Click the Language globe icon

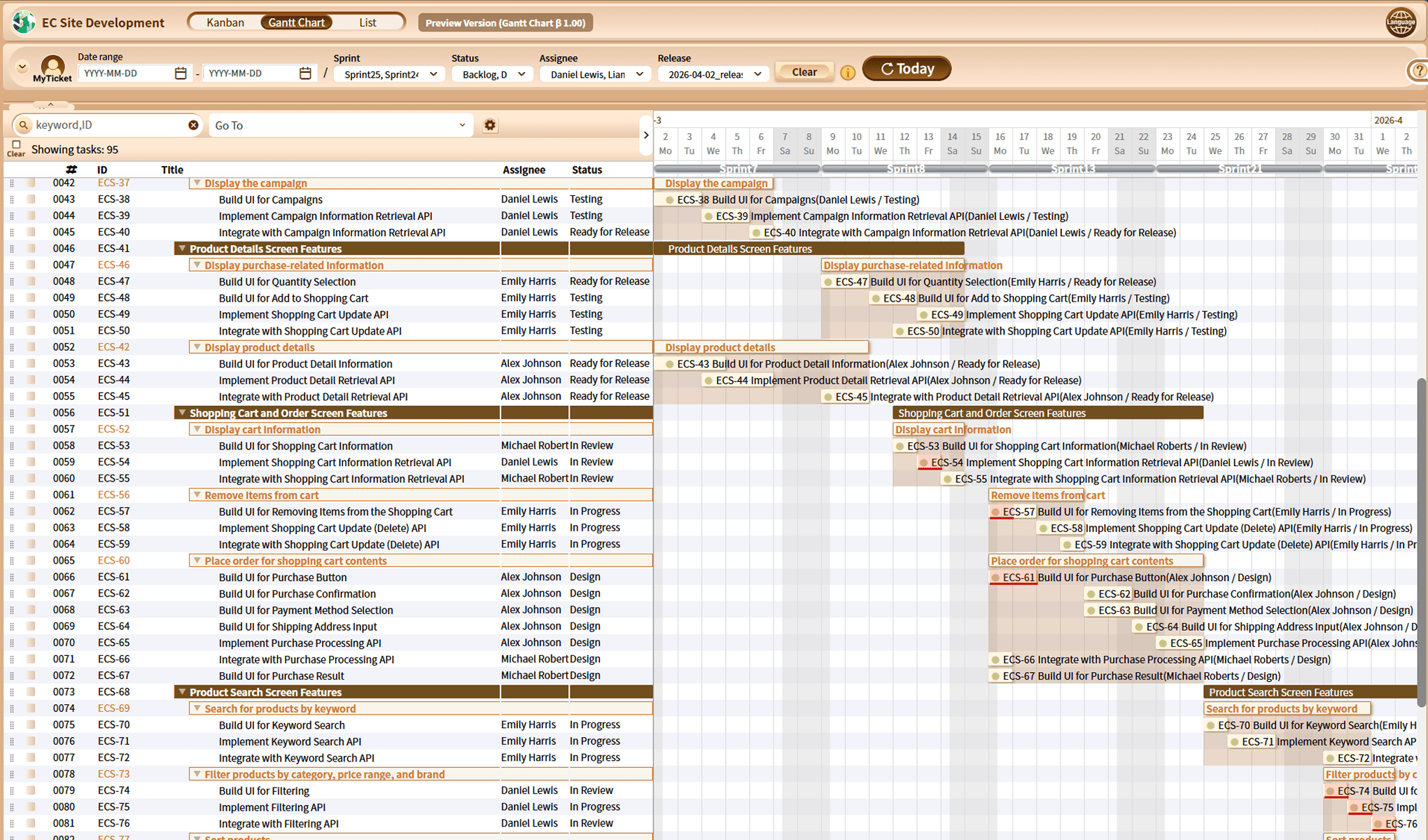point(1401,22)
